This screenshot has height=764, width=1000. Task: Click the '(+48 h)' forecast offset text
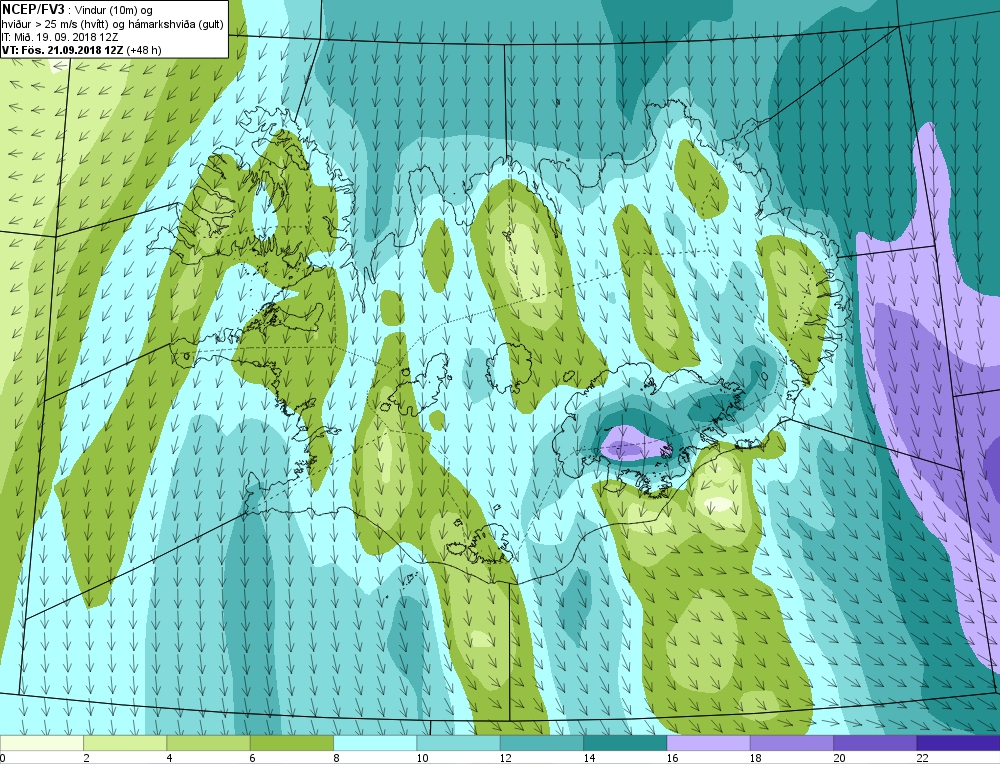144,50
